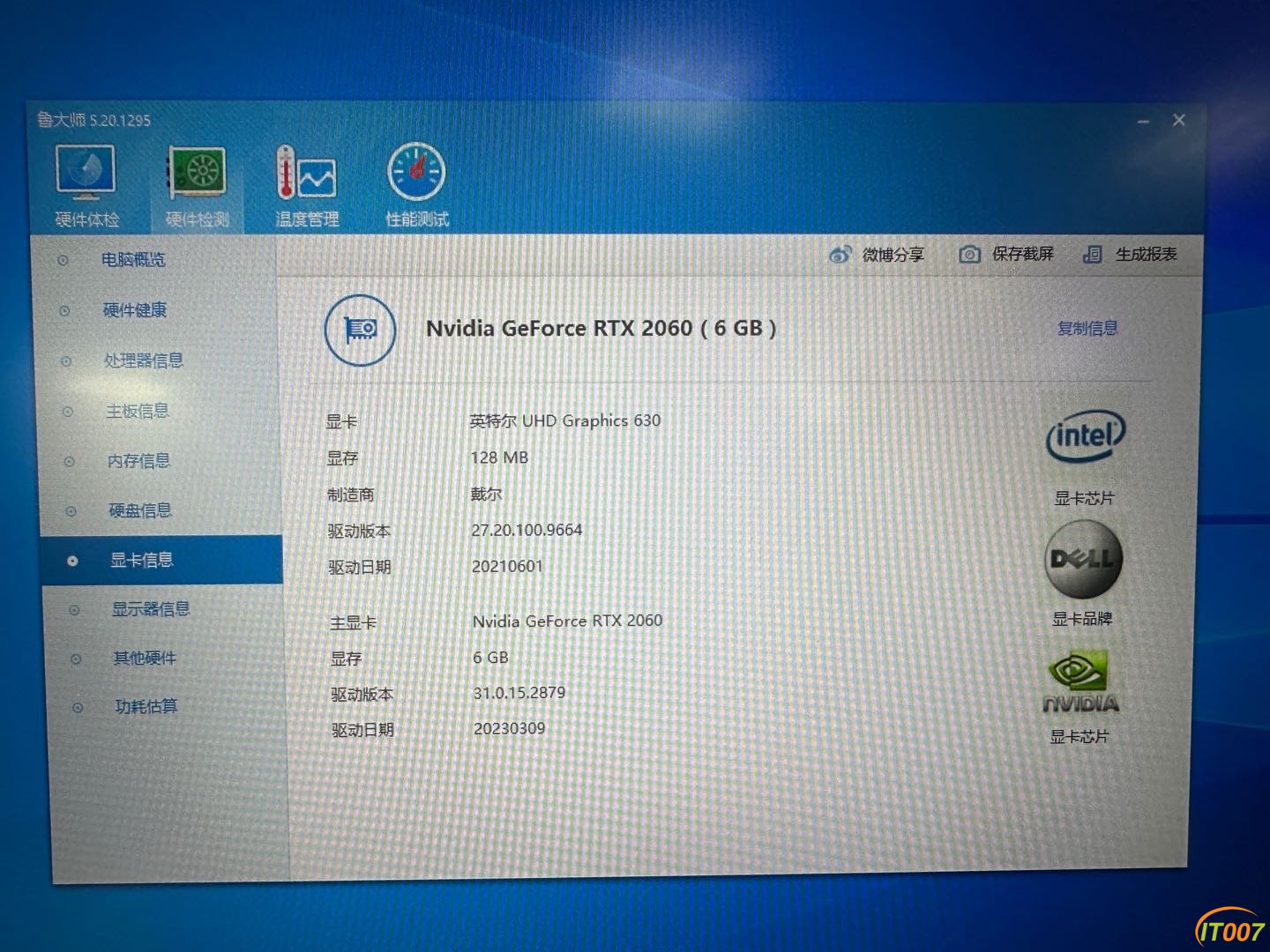Go to 处理器信息 in sidebar
The image size is (1270, 952).
pos(144,361)
